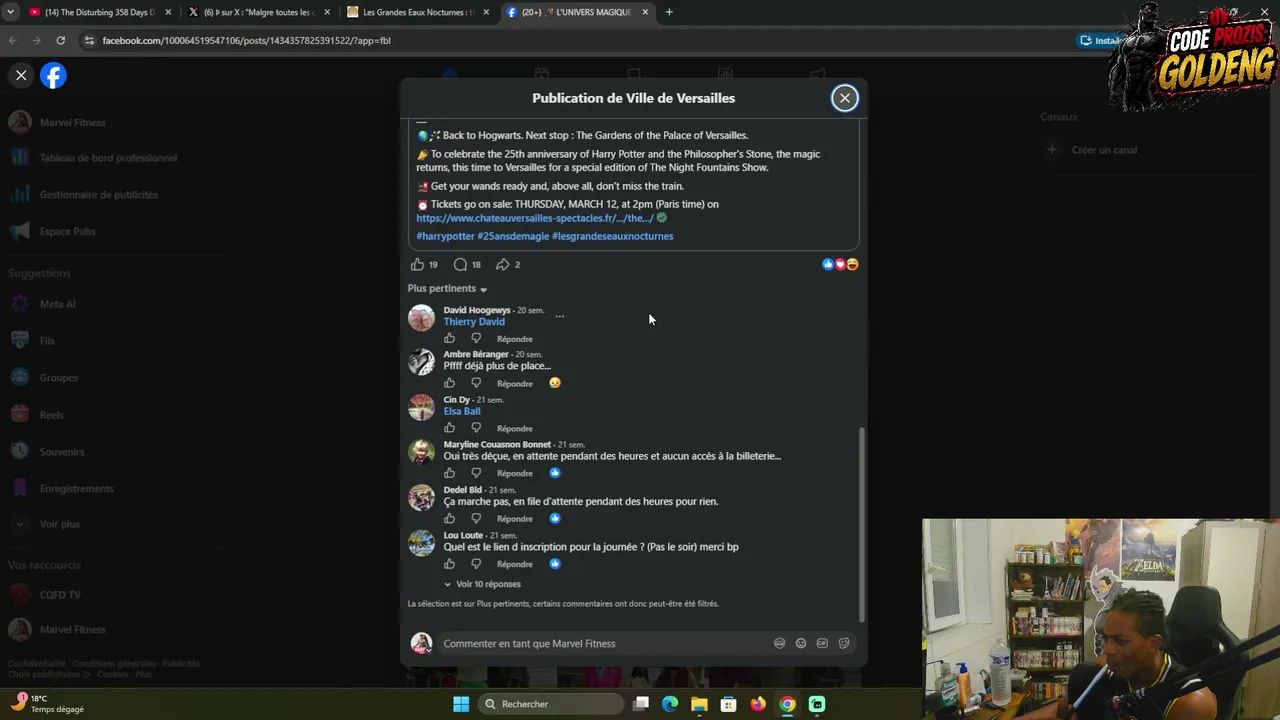The height and width of the screenshot is (720, 1280).
Task: Reply to Dedel Bld's comment
Action: click(x=515, y=519)
